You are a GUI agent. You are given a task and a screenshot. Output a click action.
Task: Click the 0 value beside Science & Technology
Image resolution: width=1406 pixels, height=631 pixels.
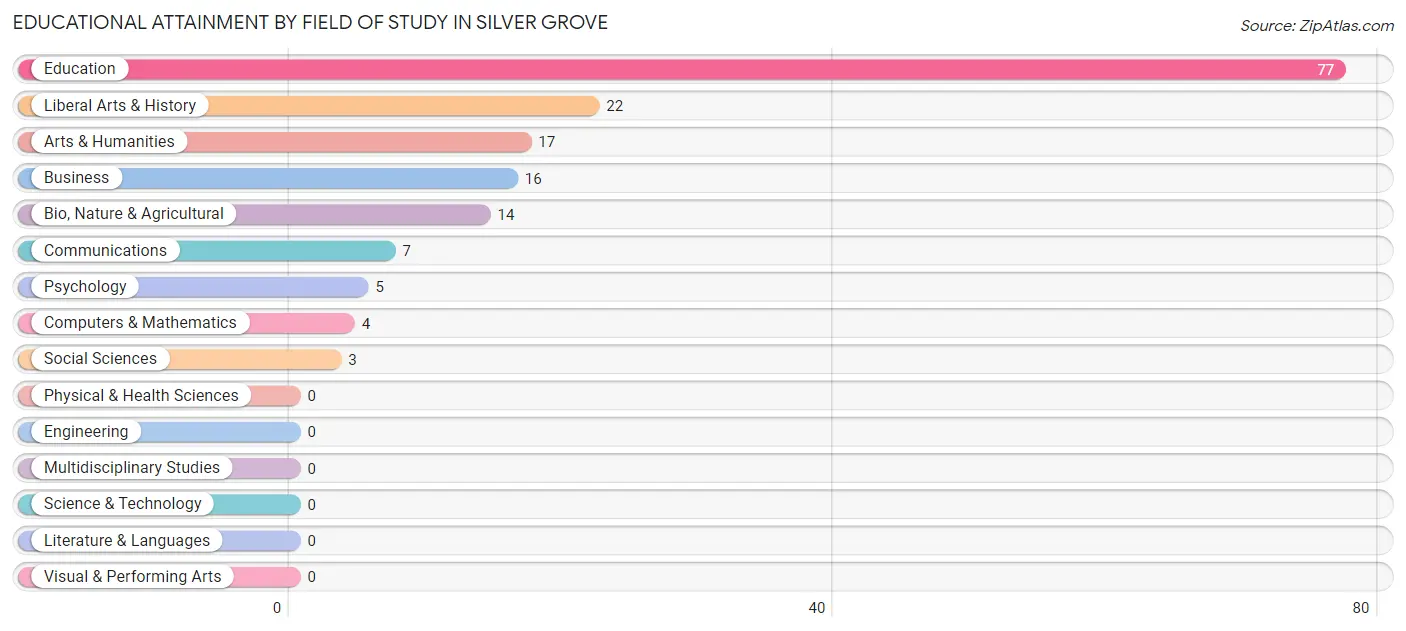point(312,505)
